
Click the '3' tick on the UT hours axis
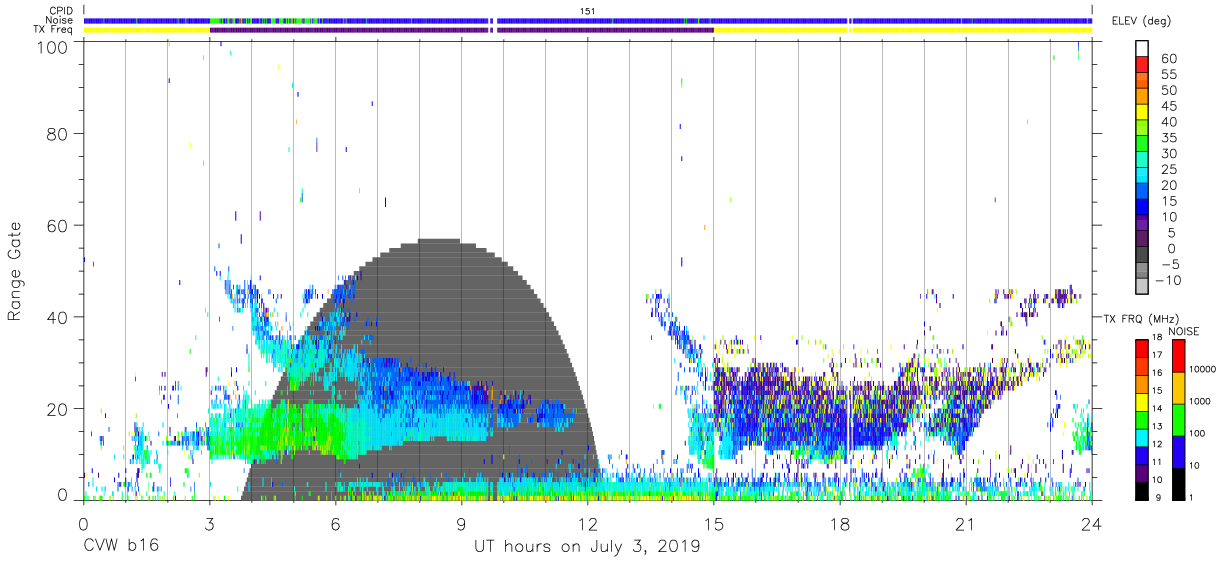tap(209, 523)
